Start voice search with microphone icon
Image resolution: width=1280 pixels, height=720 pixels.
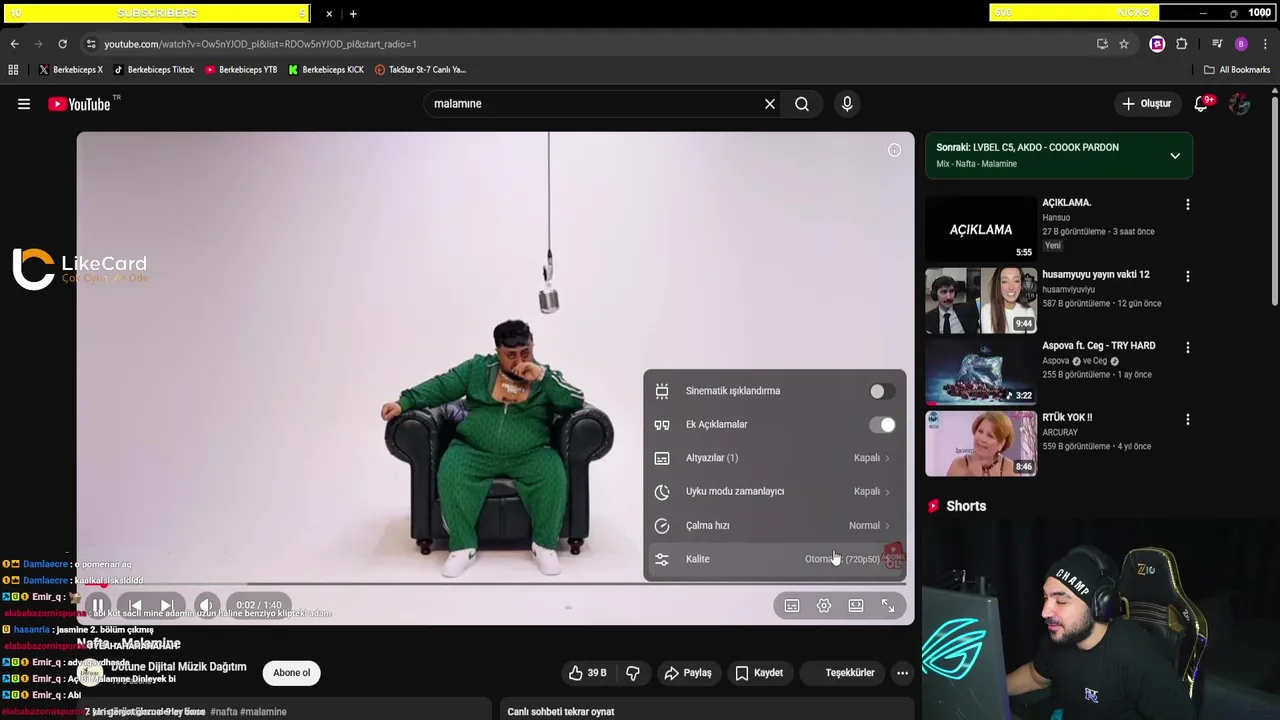point(847,104)
